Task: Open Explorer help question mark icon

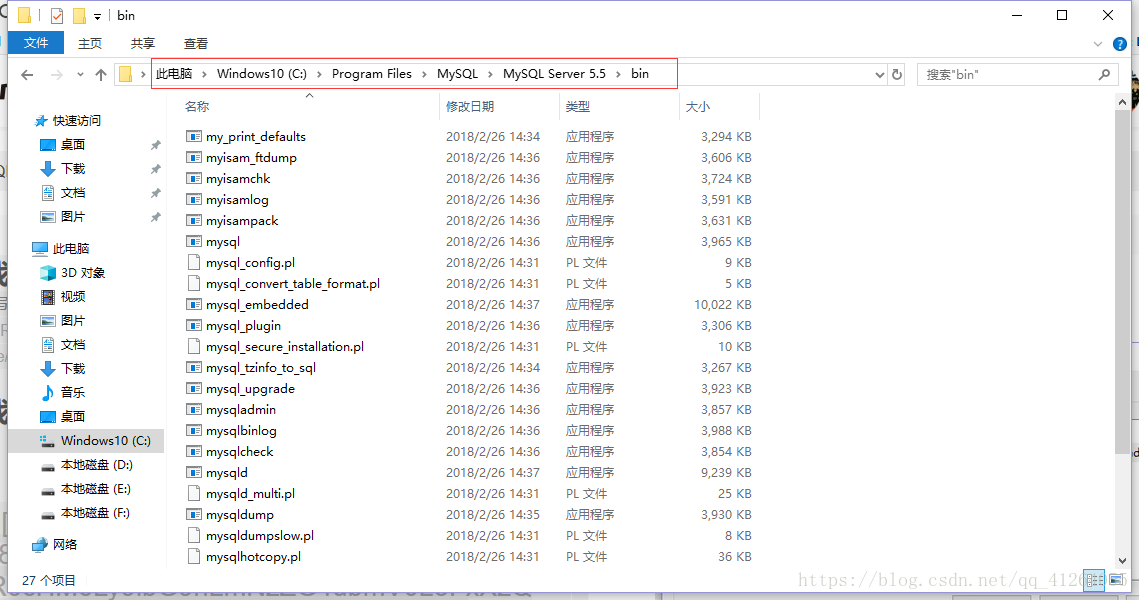Action: [1120, 44]
